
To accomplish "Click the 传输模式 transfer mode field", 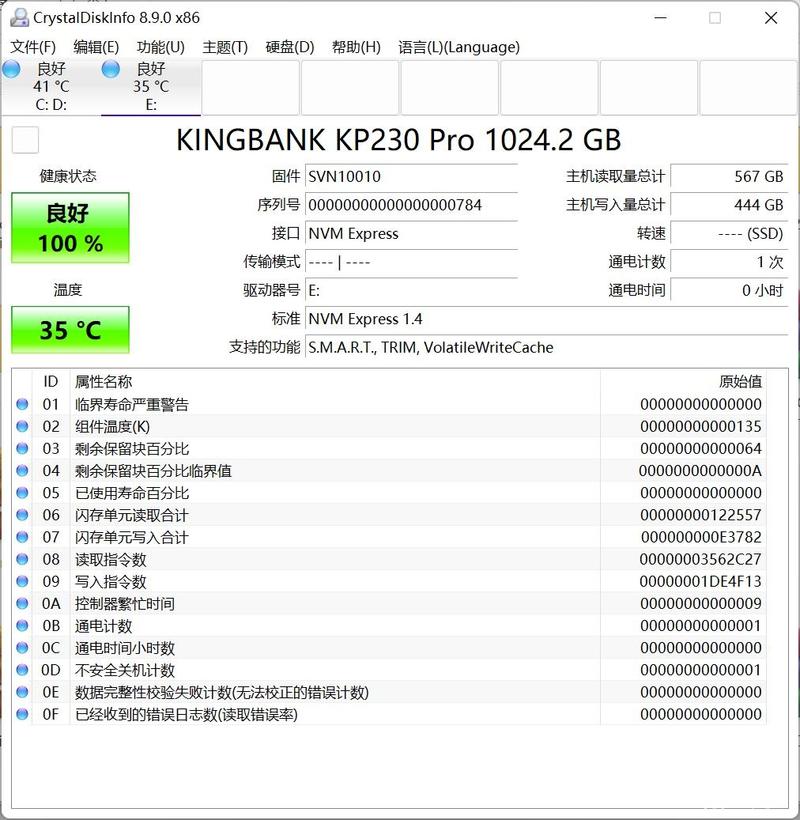I will pyautogui.click(x=411, y=261).
